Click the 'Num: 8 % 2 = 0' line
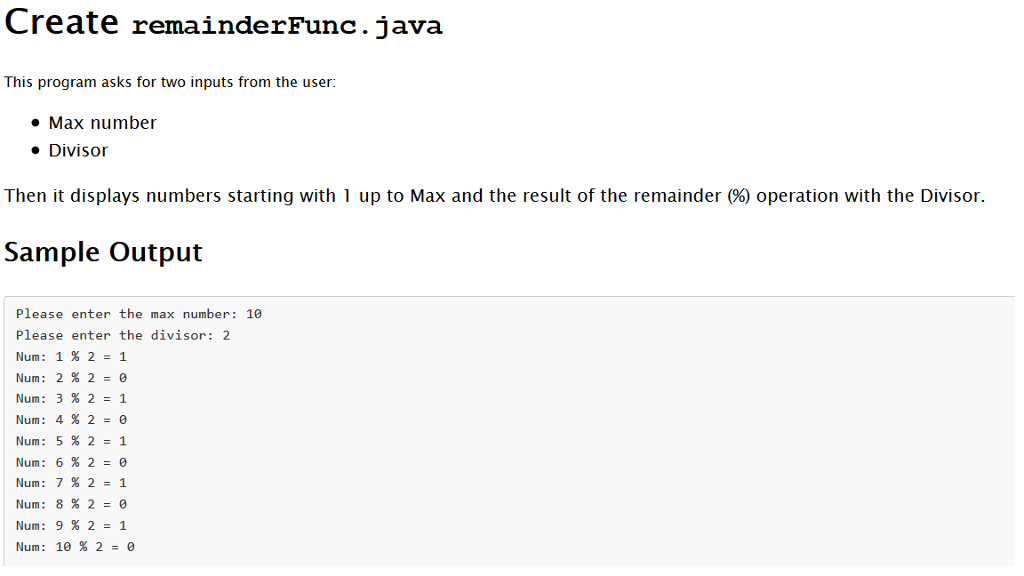The height and width of the screenshot is (576, 1024). click(71, 505)
